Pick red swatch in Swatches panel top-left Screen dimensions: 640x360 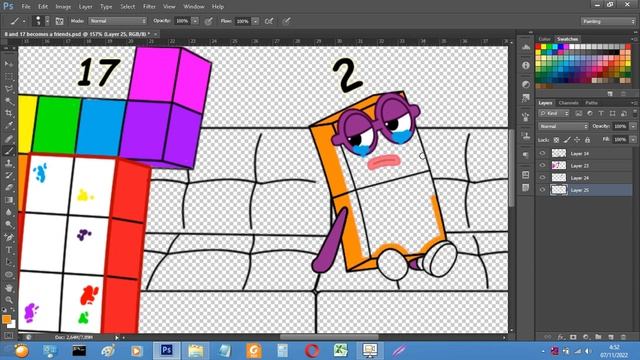pos(539,47)
